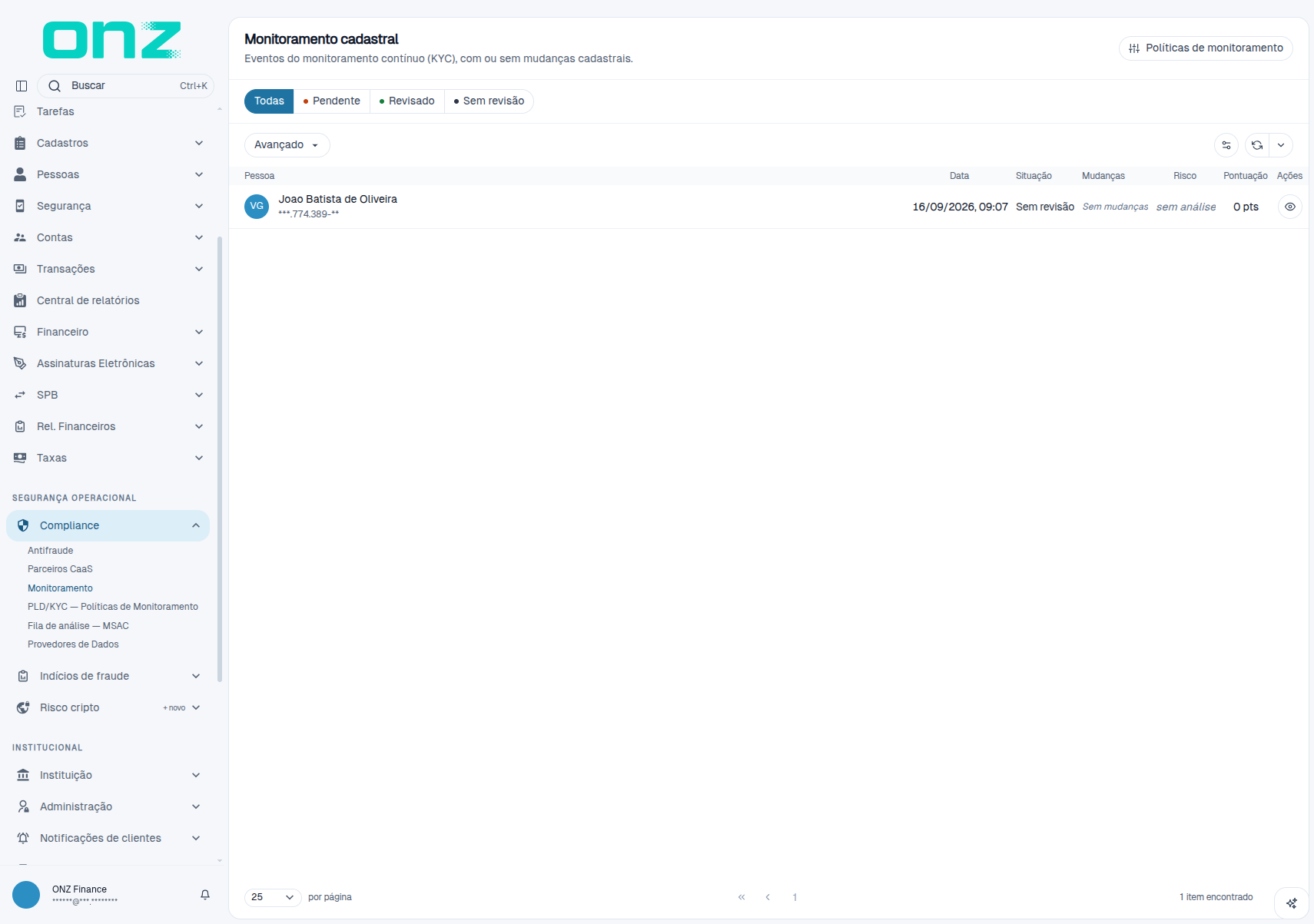Click the ONZ Finance user avatar
The image size is (1314, 924).
tap(26, 895)
